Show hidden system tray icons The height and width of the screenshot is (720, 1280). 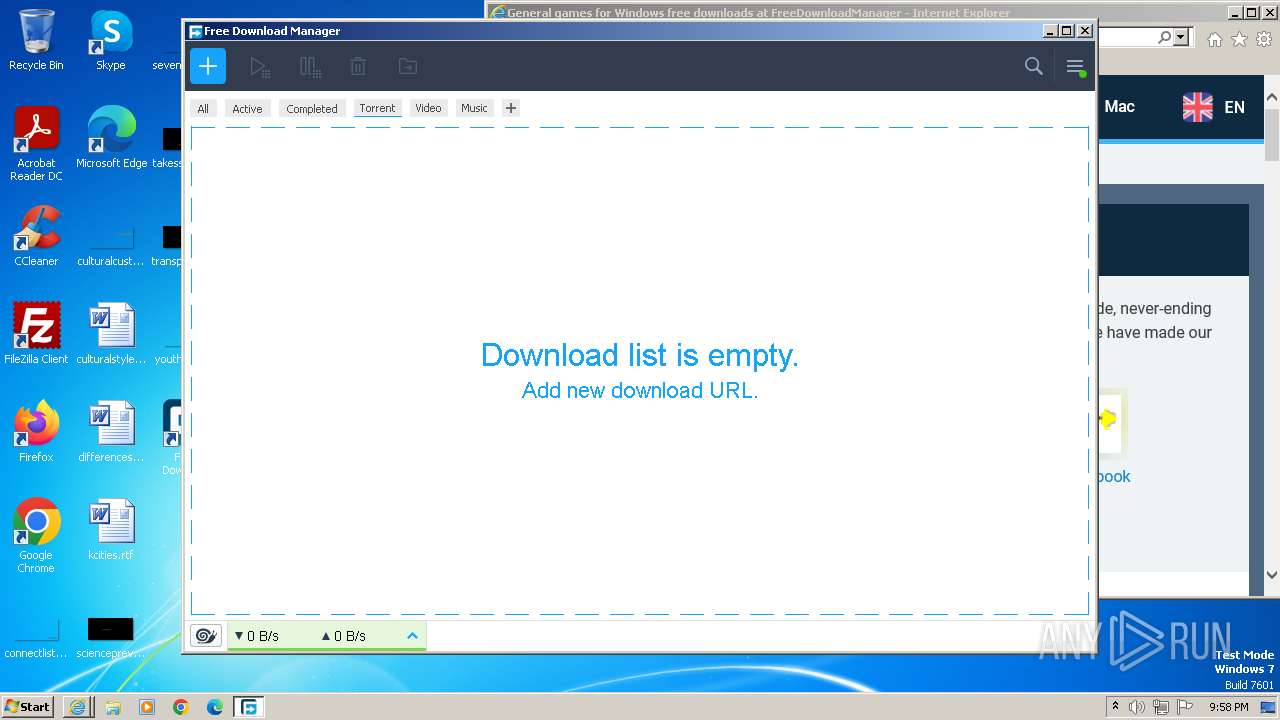click(1115, 707)
